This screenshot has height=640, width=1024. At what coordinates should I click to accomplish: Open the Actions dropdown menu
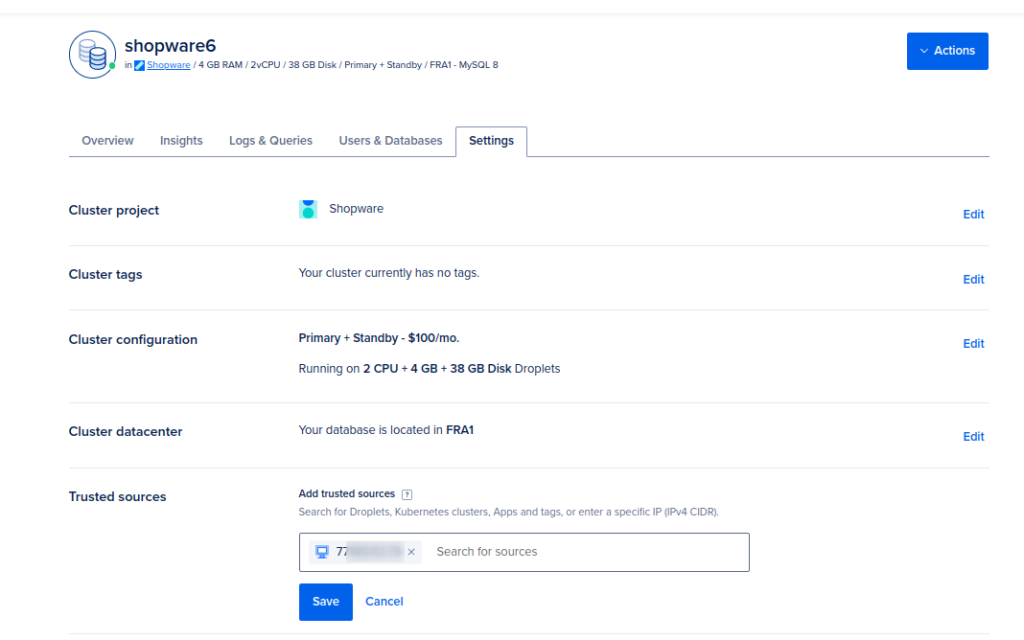click(947, 51)
